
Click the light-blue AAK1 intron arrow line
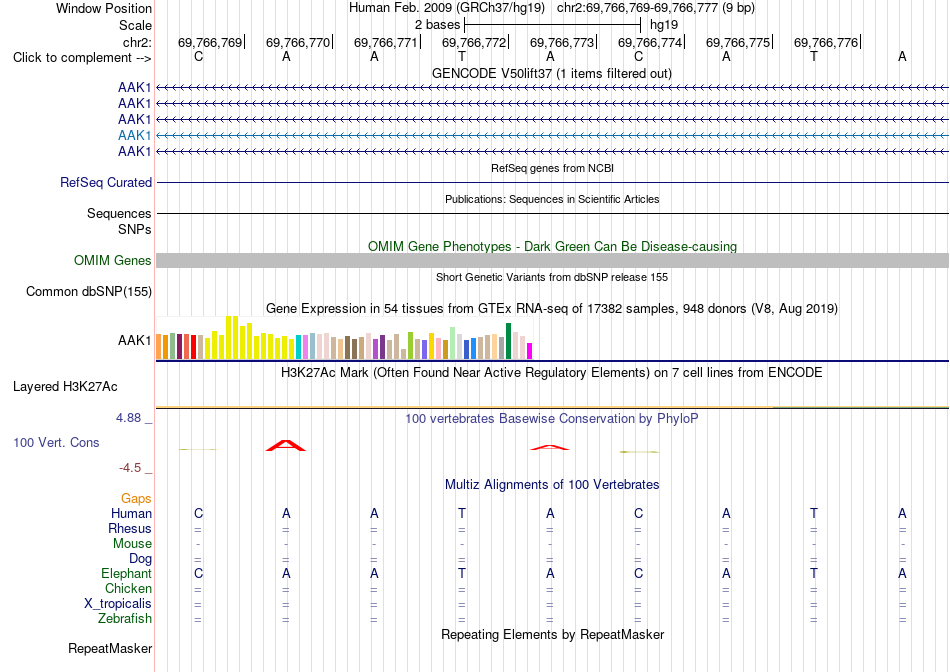click(x=552, y=135)
